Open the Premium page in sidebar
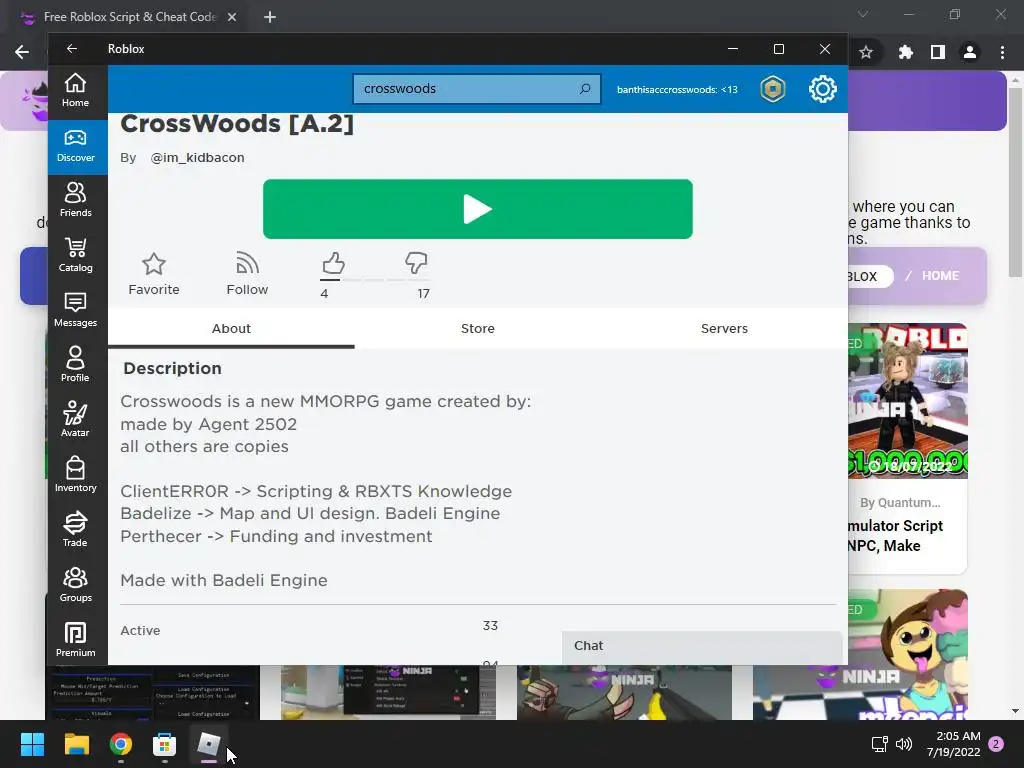Image resolution: width=1024 pixels, height=768 pixels. point(75,639)
